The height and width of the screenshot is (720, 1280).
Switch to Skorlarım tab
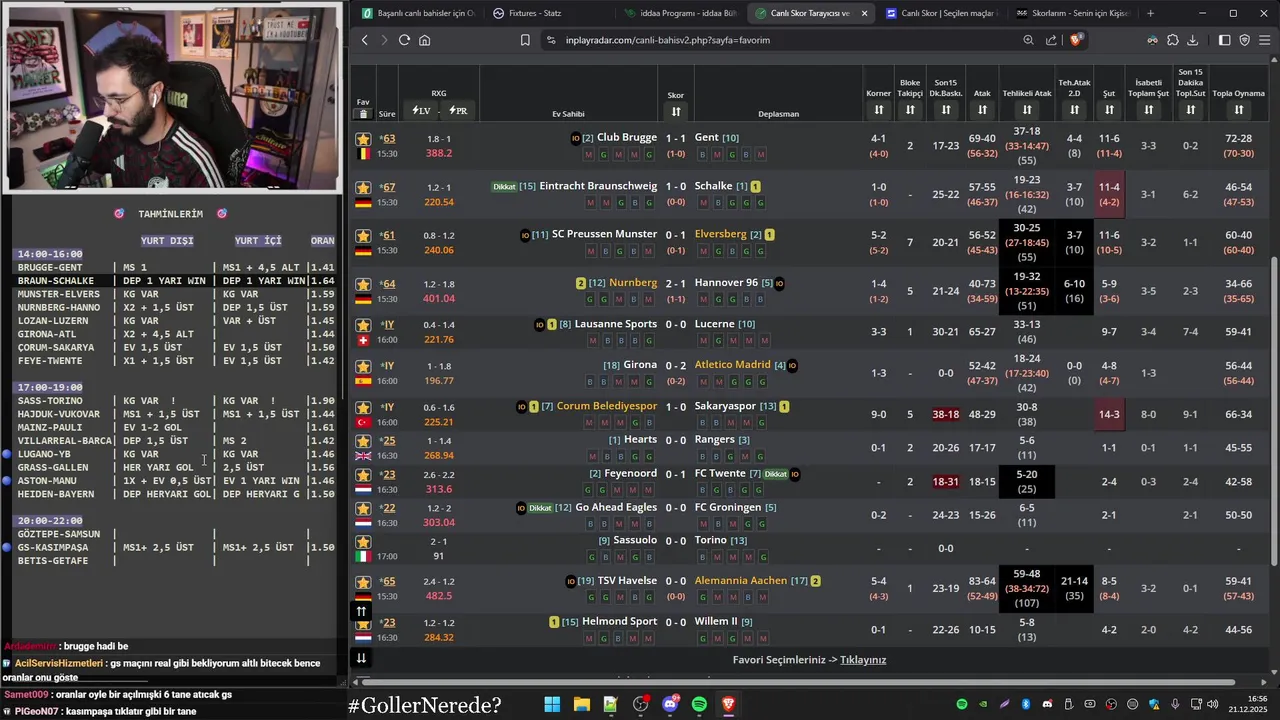click(x=1071, y=13)
